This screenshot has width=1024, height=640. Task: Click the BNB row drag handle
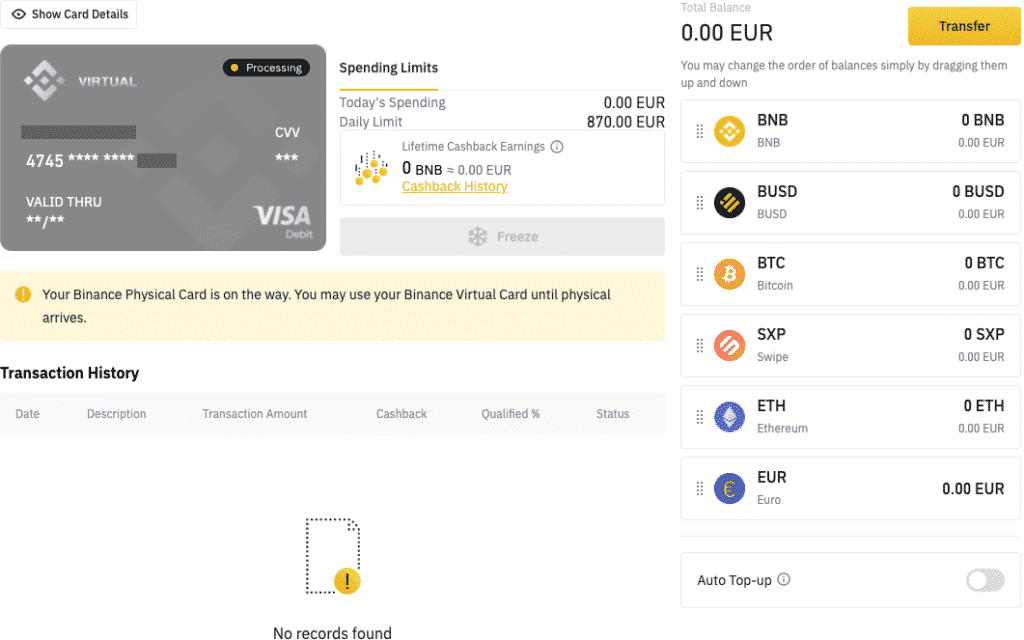click(x=699, y=131)
